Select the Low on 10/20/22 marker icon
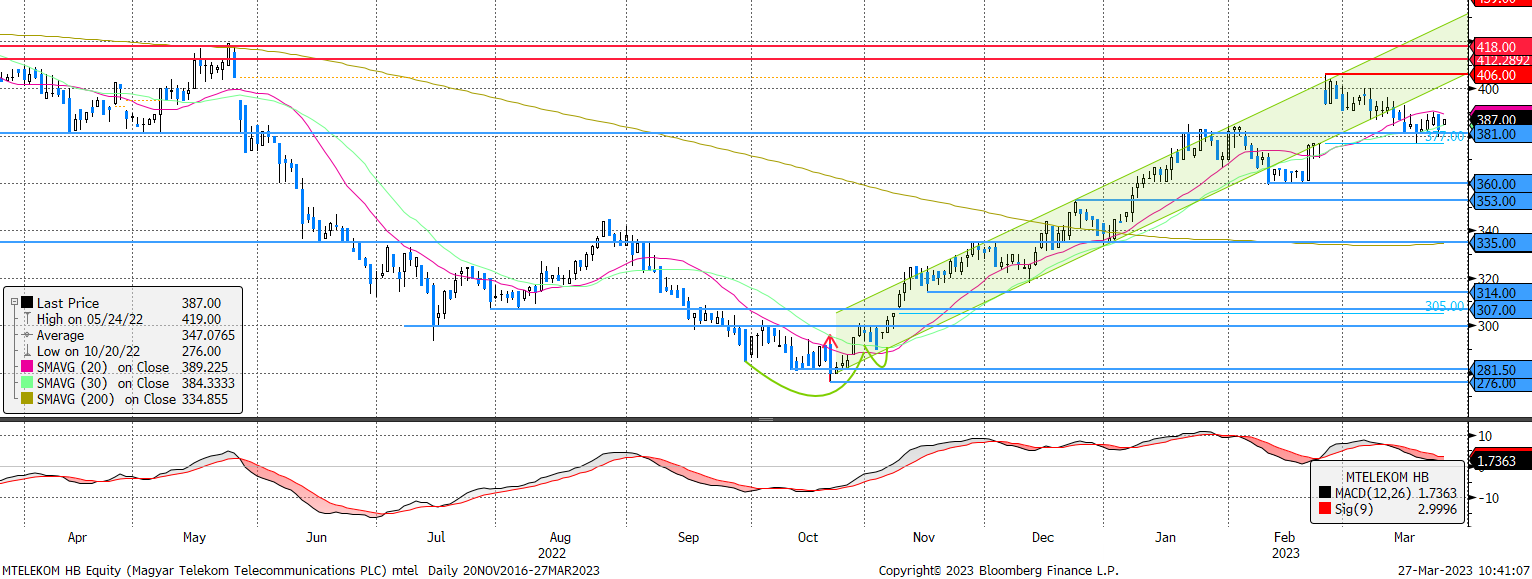 (27, 350)
